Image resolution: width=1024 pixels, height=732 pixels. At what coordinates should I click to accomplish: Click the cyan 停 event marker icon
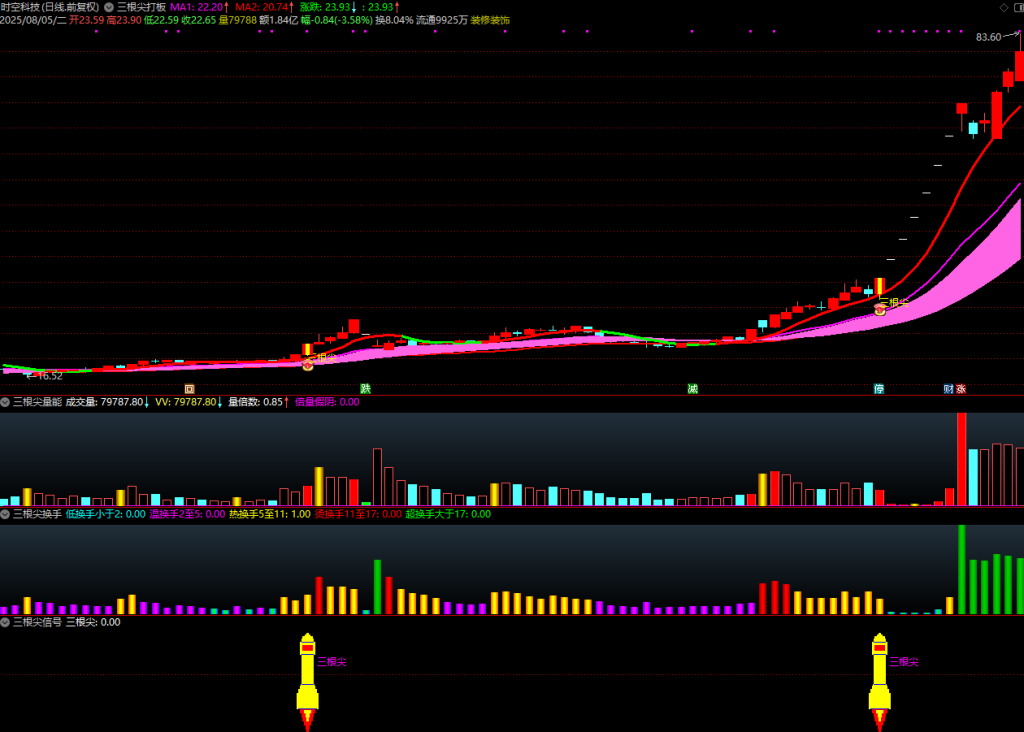(878, 388)
